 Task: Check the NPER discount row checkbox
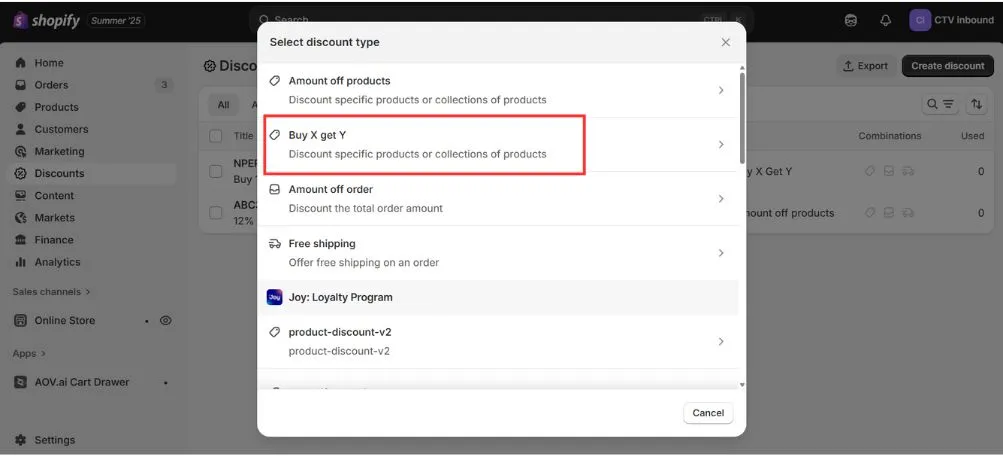pos(216,171)
